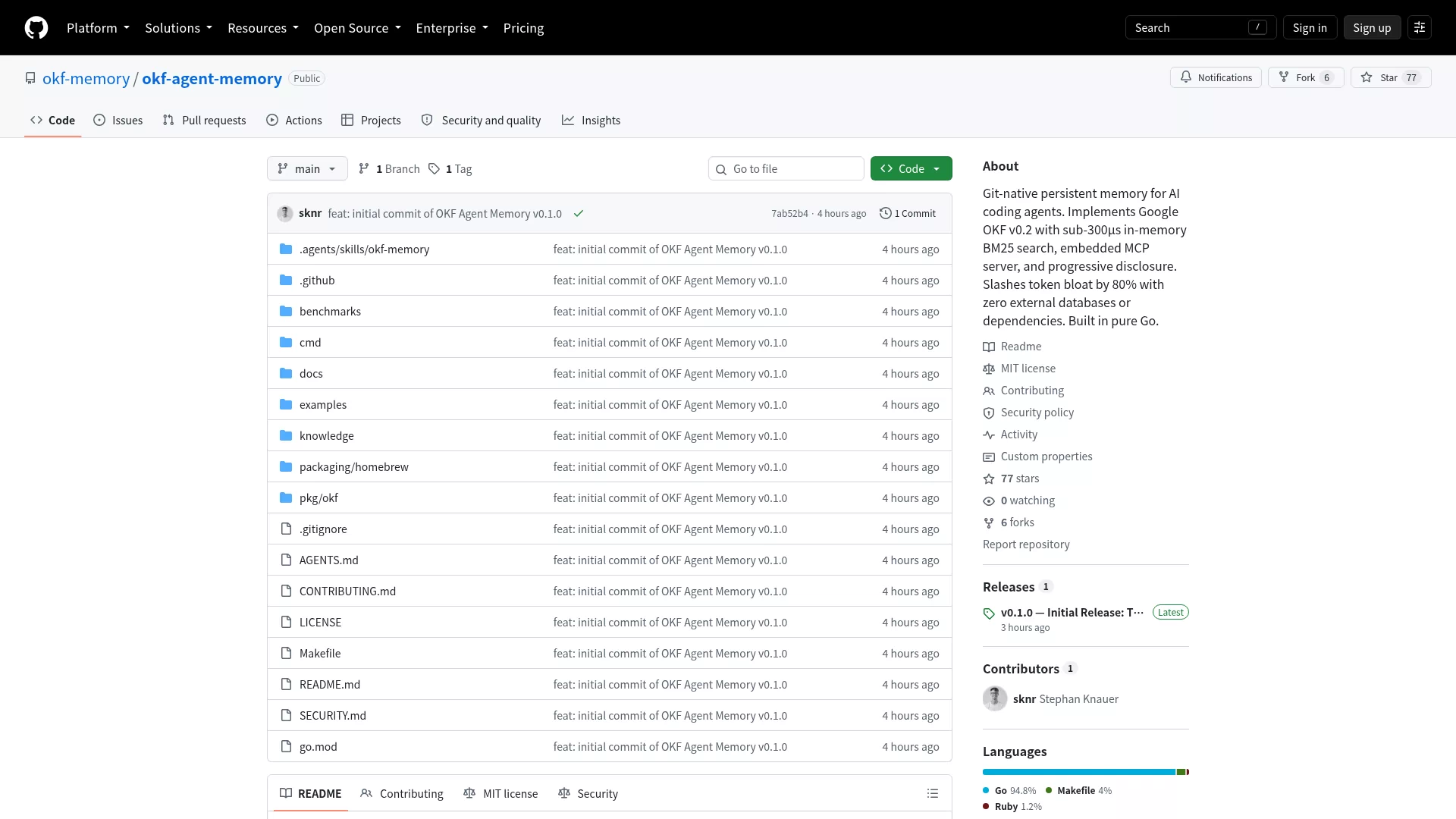The image size is (1456, 819).
Task: Click the Go language color bar segment
Action: click(1079, 772)
